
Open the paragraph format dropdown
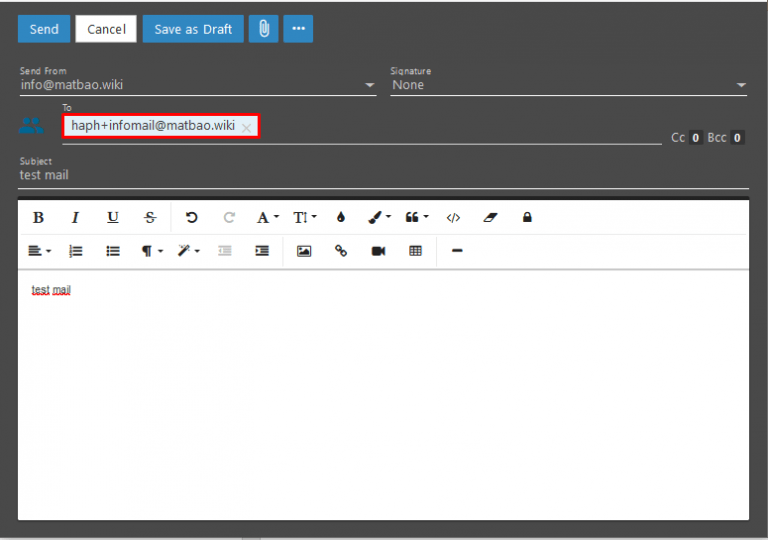(151, 251)
